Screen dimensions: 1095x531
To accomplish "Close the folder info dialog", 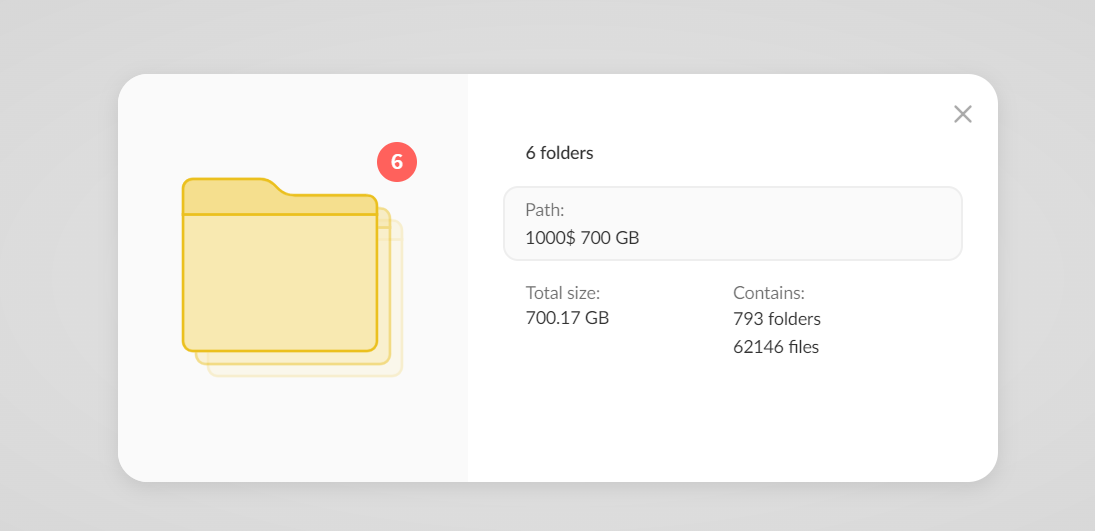I will (962, 114).
